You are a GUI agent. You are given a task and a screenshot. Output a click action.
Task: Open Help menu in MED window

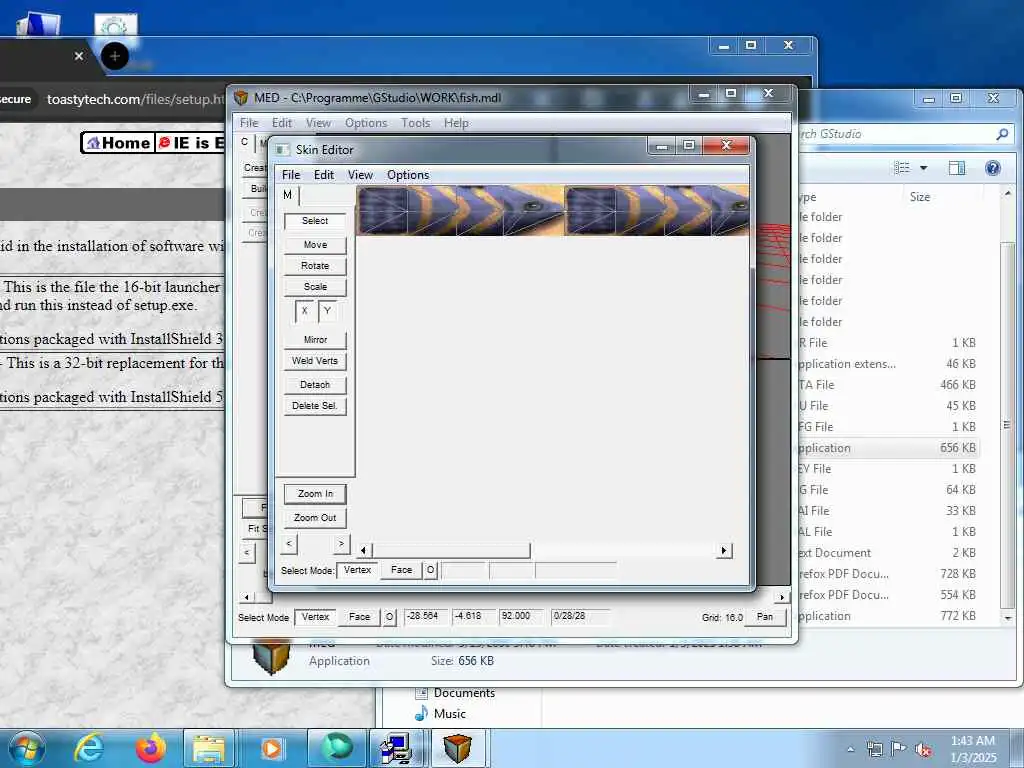[456, 123]
